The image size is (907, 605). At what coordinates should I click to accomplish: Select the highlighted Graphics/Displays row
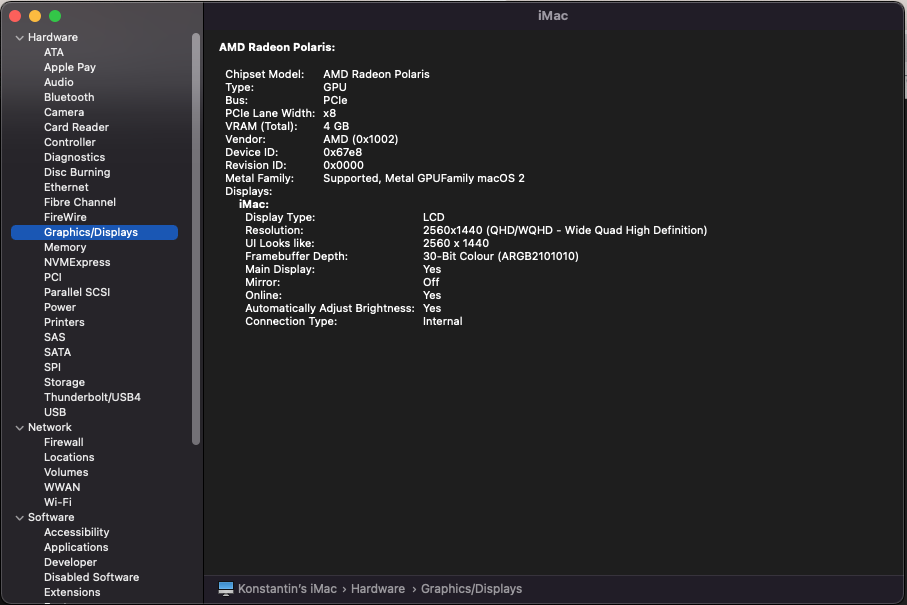(x=94, y=233)
